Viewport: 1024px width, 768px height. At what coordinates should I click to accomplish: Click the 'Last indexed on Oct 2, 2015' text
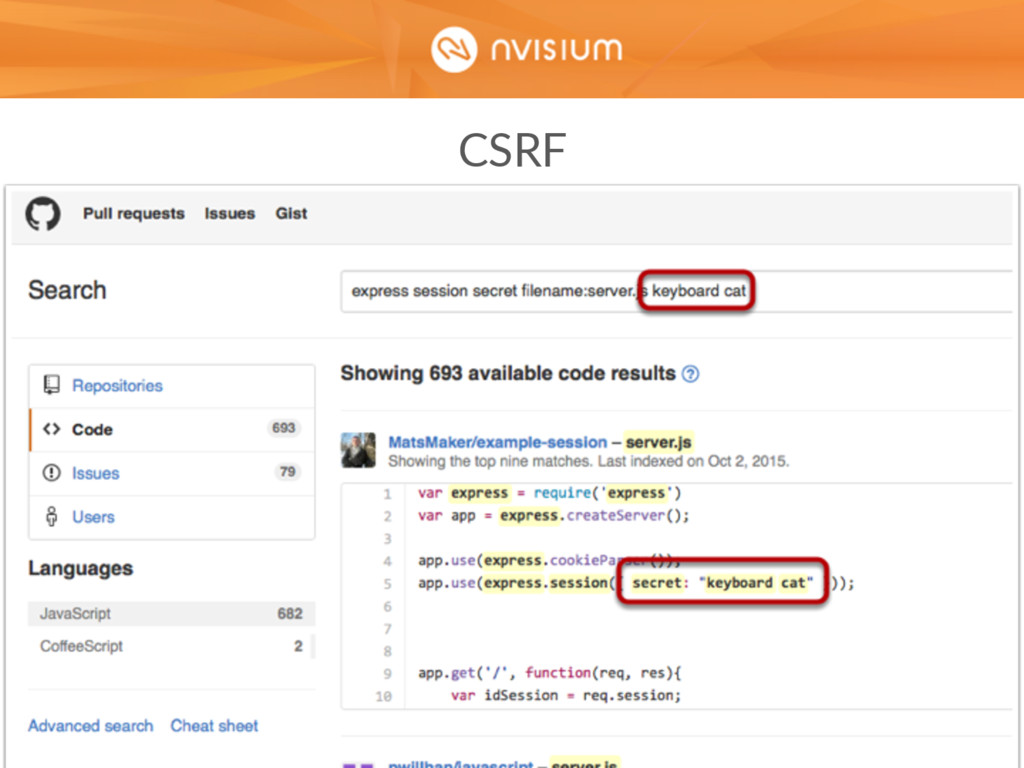pos(694,462)
